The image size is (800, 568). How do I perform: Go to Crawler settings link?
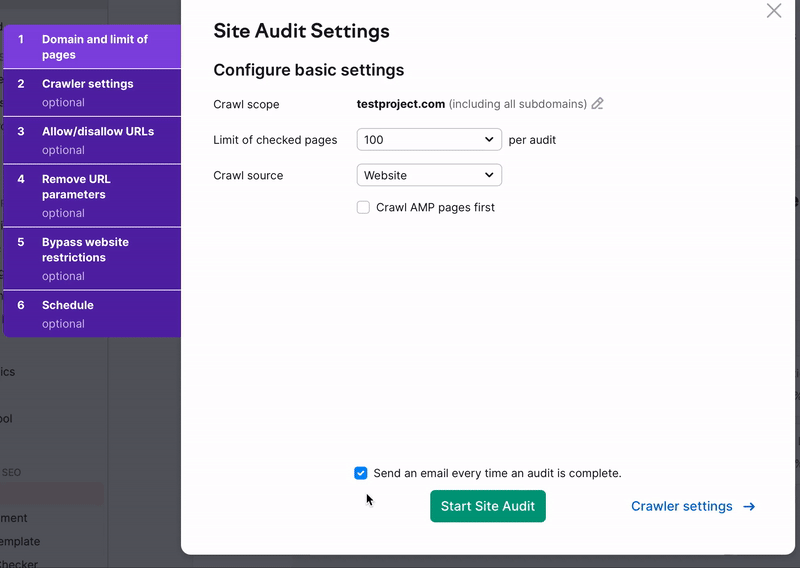693,506
